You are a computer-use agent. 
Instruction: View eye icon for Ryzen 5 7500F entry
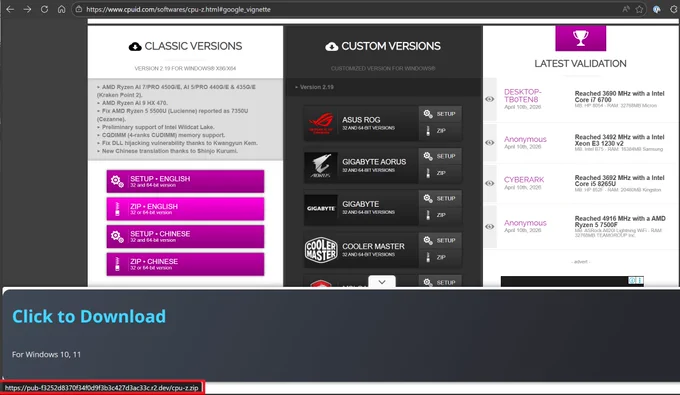490,227
